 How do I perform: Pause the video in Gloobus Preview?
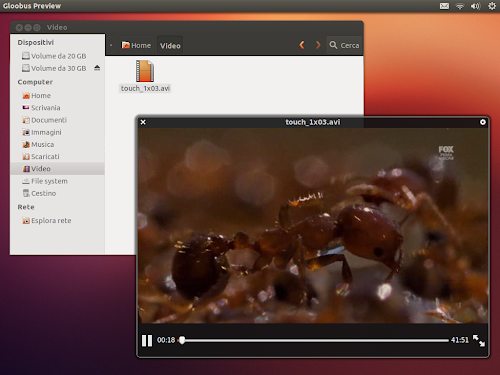147,341
